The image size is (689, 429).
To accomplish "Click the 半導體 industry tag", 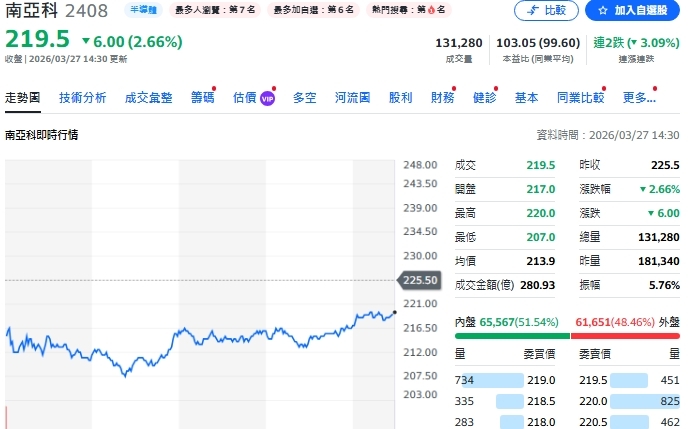I will pos(144,10).
